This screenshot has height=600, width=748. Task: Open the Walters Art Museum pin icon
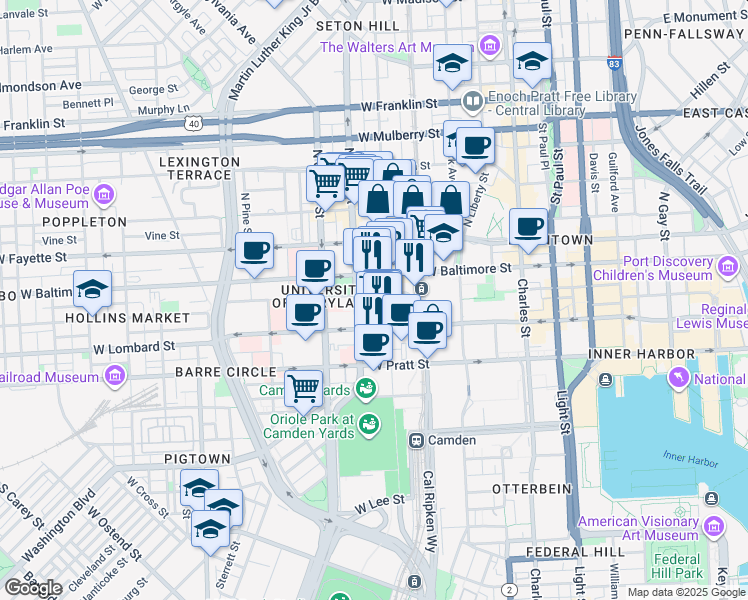tap(490, 46)
